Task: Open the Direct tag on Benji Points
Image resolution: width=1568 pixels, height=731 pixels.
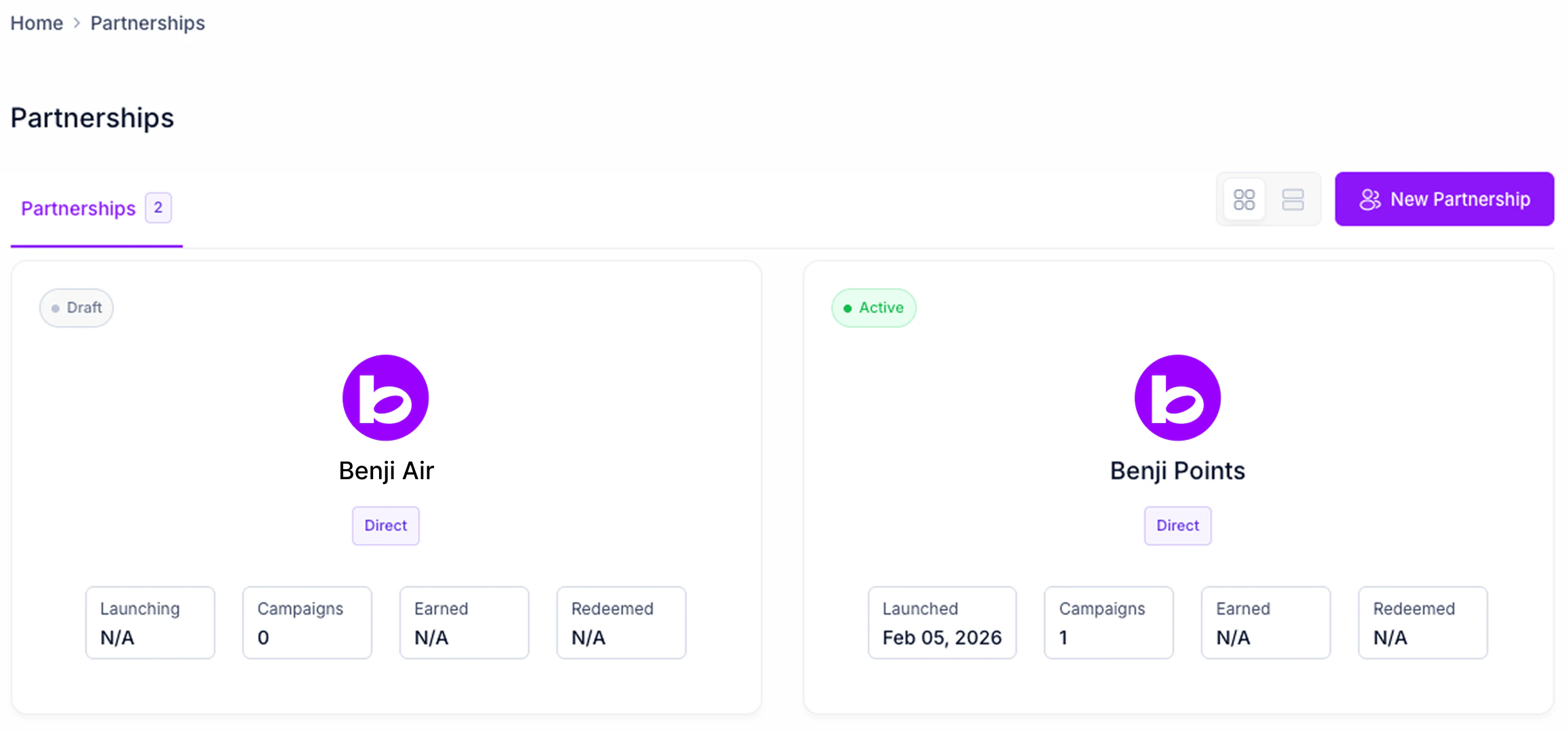Action: [1177, 525]
